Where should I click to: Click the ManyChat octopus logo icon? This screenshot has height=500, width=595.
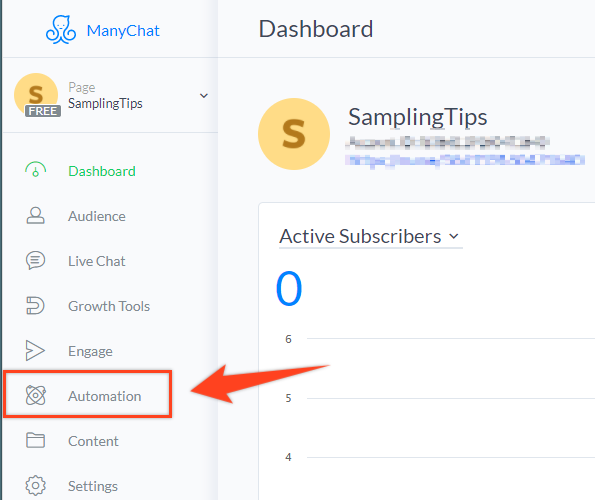[61, 30]
